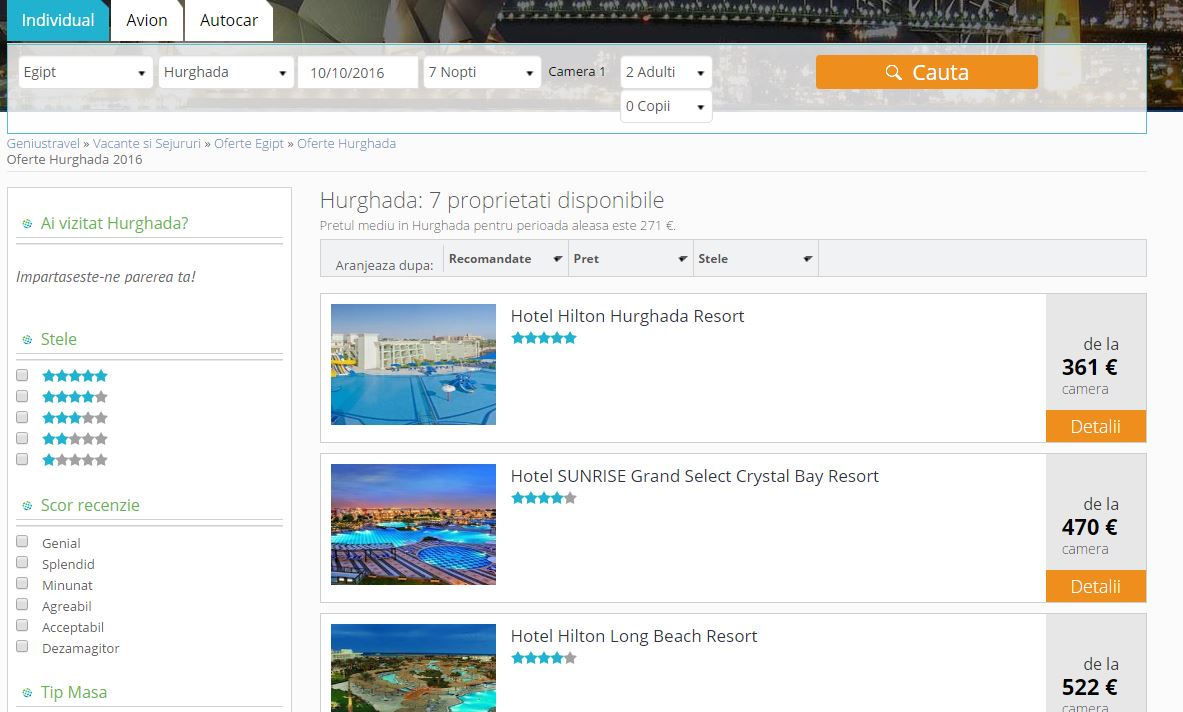Open the Stele sort dropdown

[x=755, y=259]
